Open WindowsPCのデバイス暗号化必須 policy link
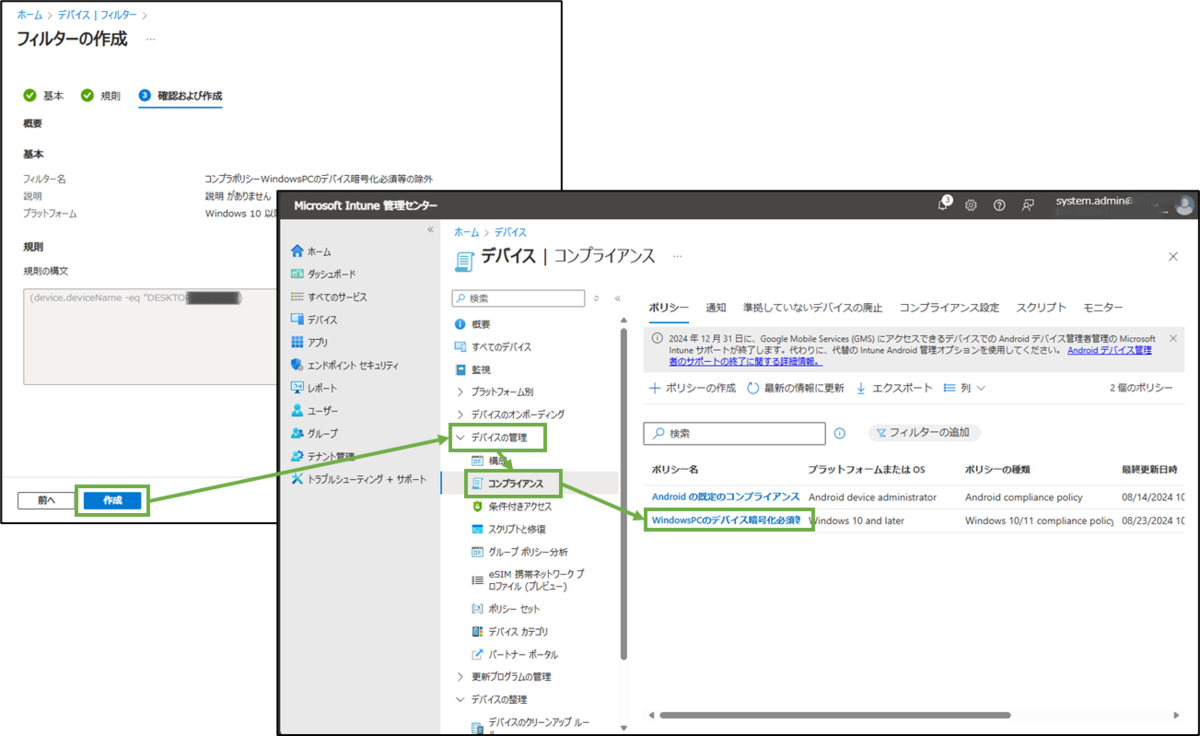1200x736 pixels. pos(725,520)
